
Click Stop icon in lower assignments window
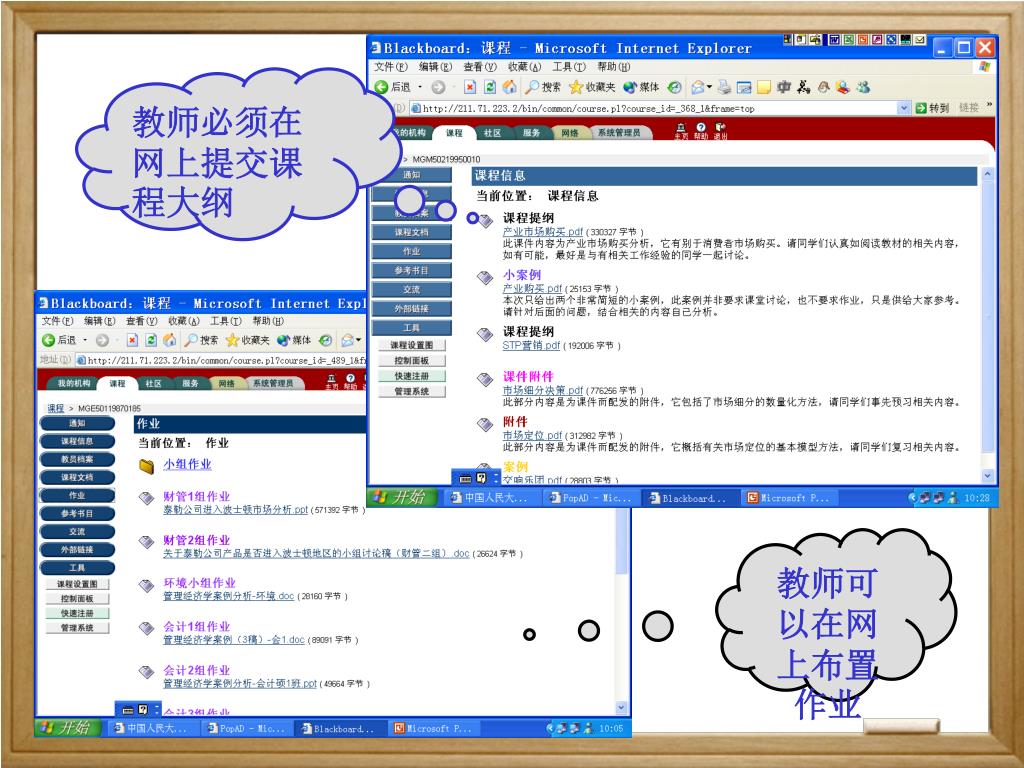[x=132, y=340]
